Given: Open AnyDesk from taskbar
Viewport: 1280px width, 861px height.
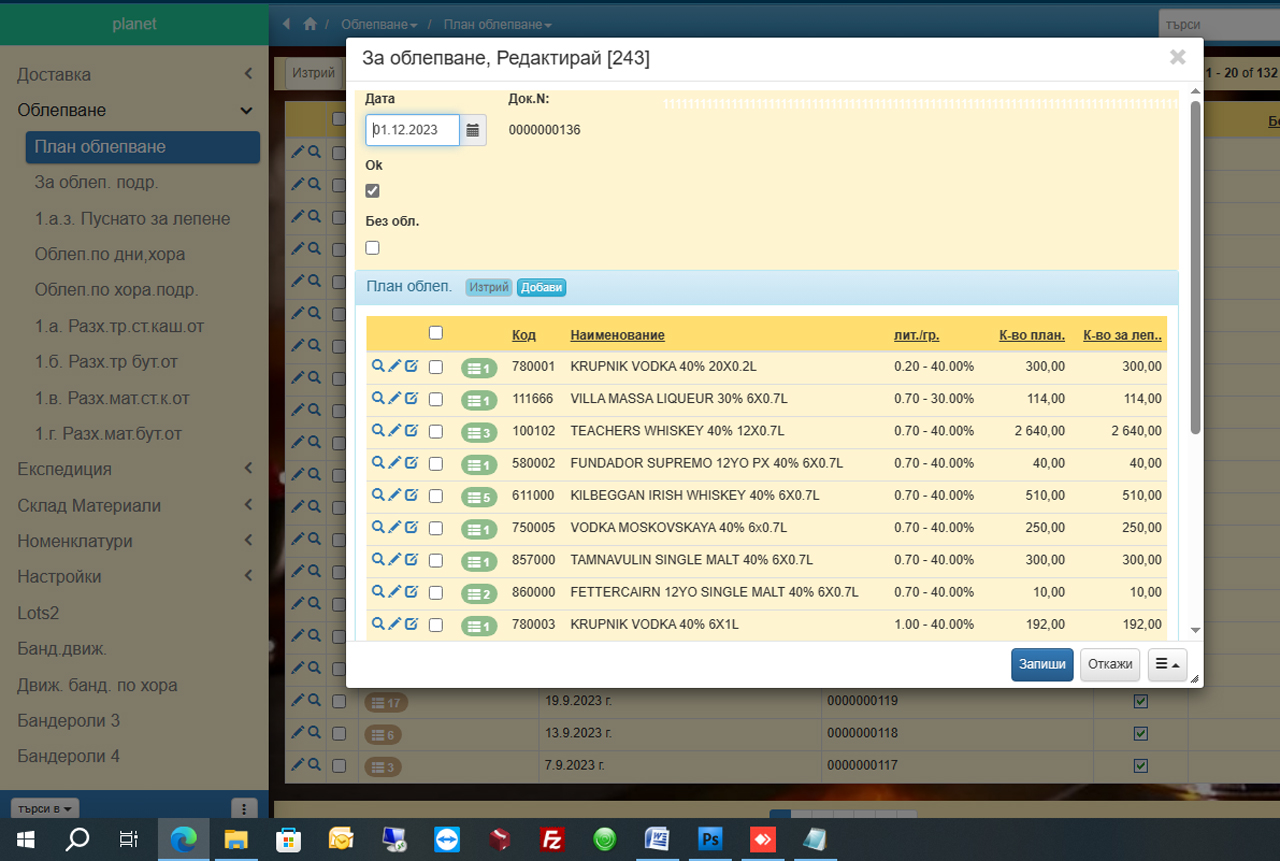Looking at the screenshot, I should click(763, 839).
